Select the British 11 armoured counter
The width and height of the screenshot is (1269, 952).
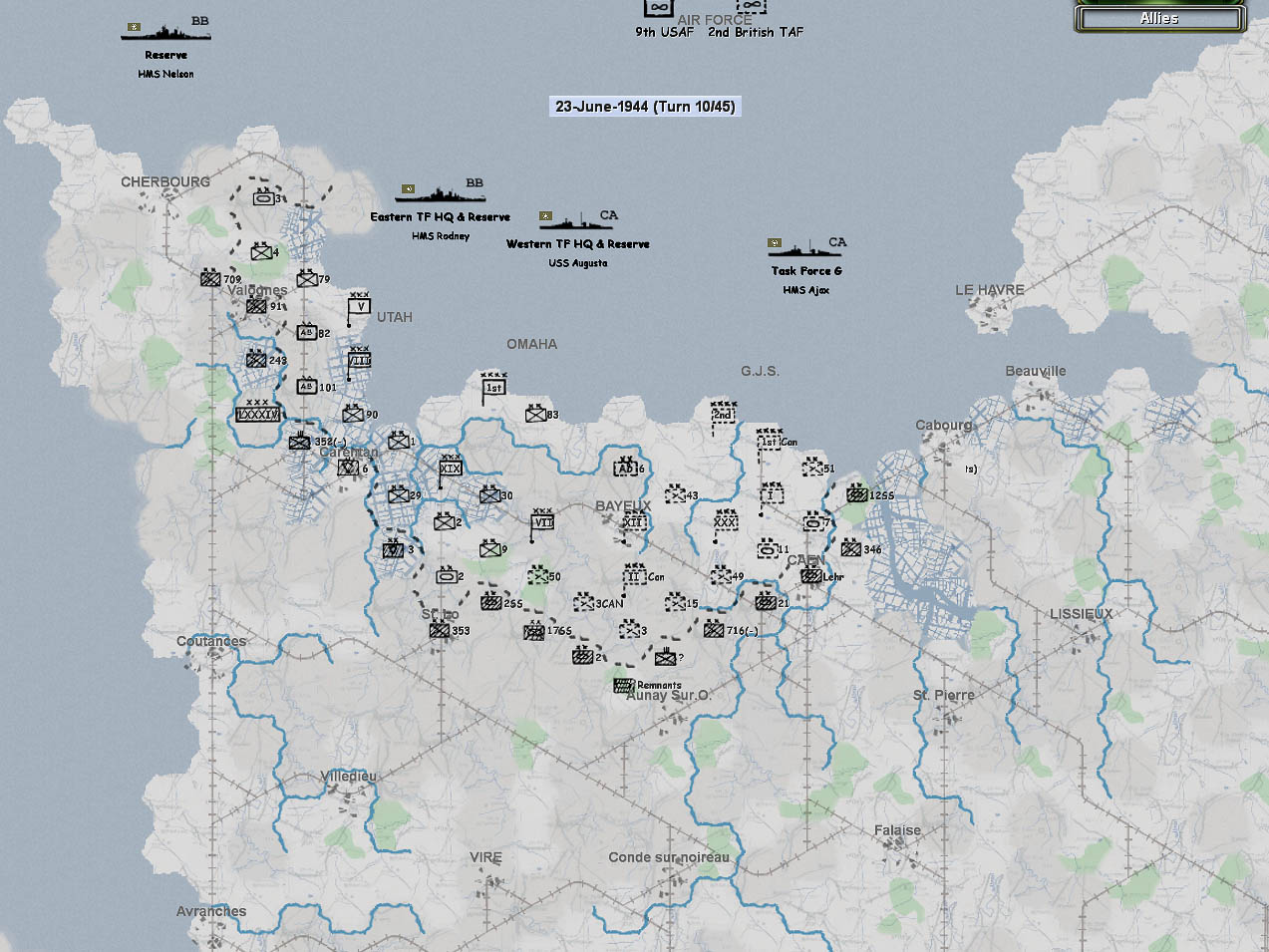click(x=767, y=548)
